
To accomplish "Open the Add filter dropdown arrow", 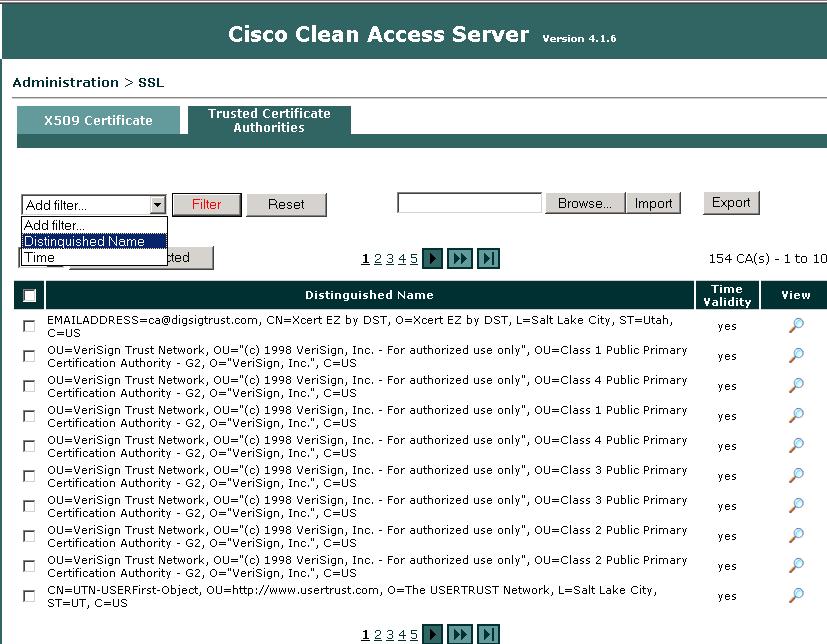I will (157, 205).
